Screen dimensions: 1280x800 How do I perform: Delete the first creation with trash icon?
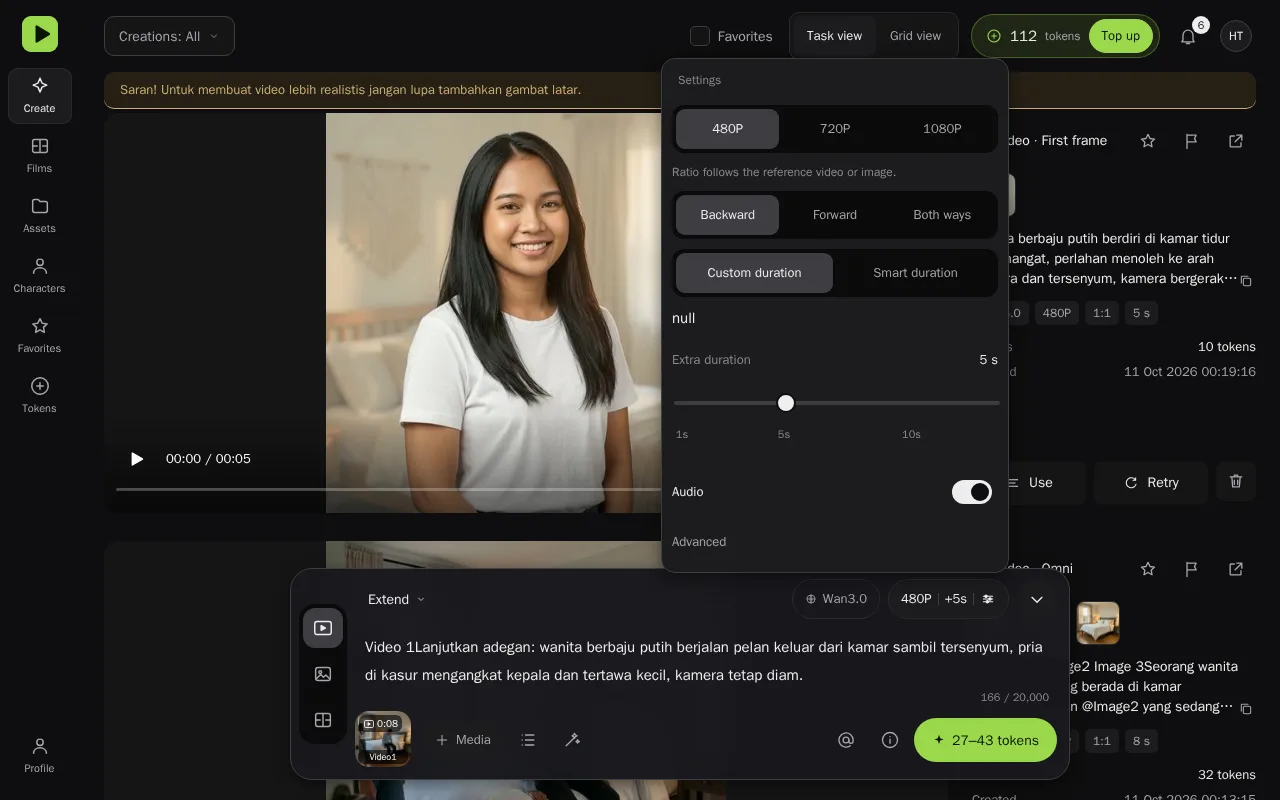[1236, 482]
